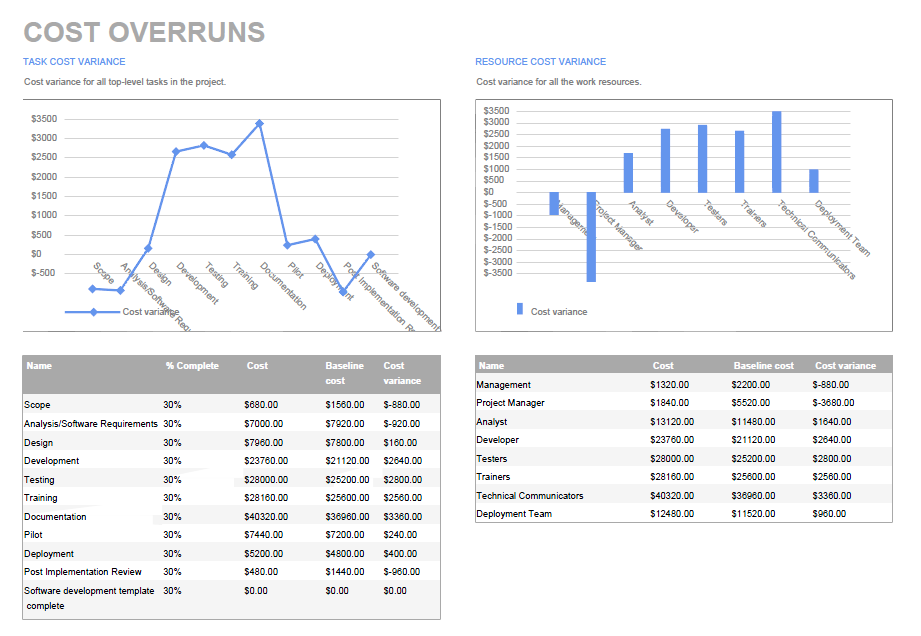Select the Pilot row cost variance $240.00
This screenshot has width=921, height=636.
[400, 535]
